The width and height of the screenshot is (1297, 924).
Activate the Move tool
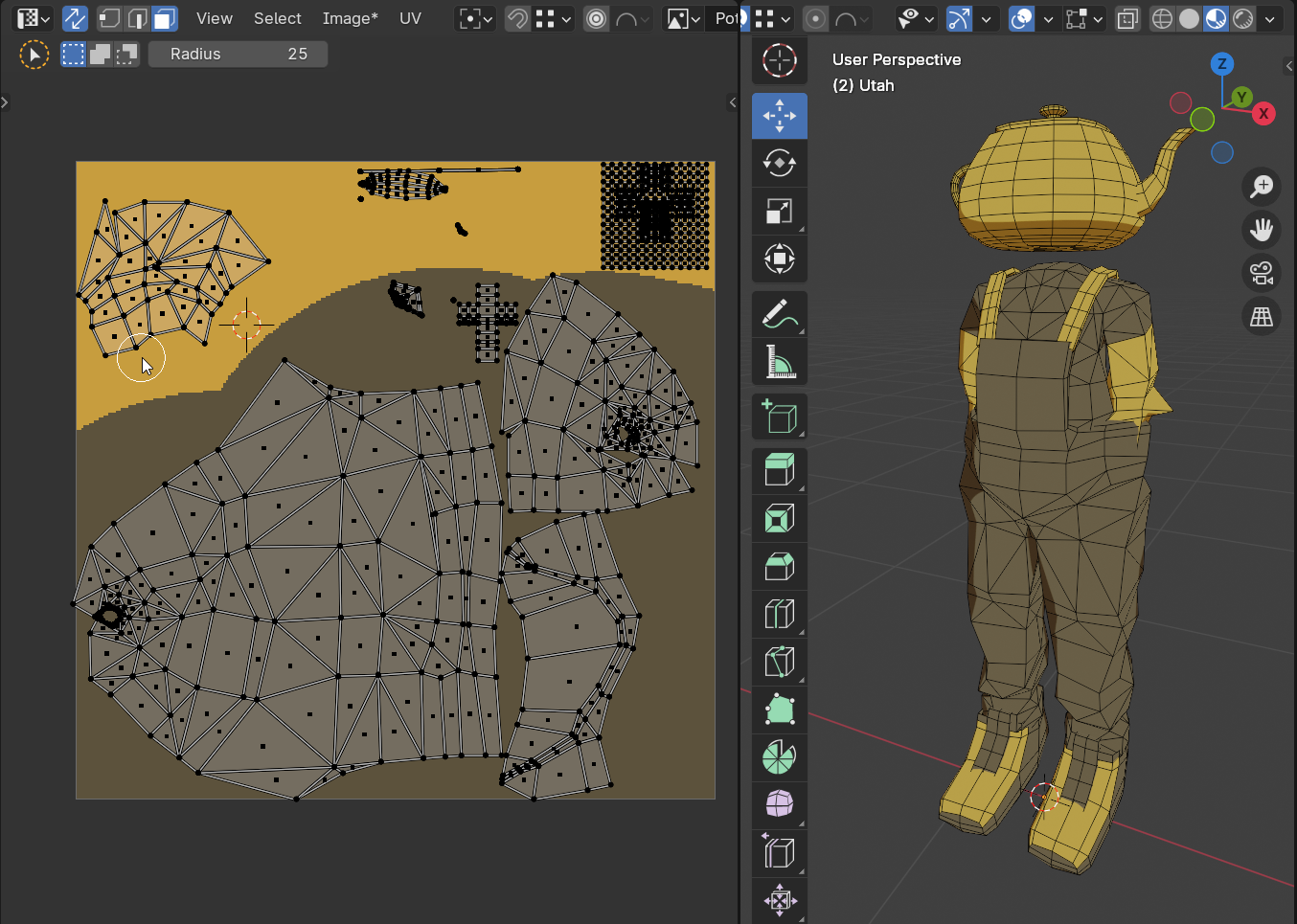(x=780, y=116)
